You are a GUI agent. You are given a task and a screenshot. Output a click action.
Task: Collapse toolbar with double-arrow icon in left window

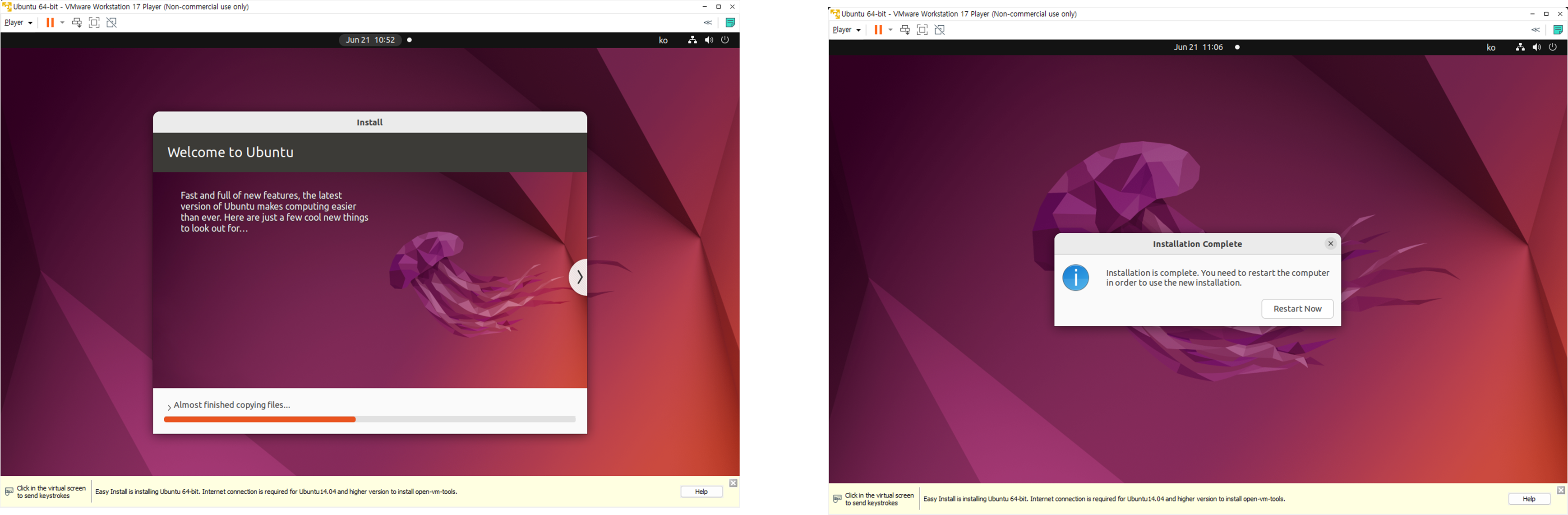pyautogui.click(x=708, y=23)
